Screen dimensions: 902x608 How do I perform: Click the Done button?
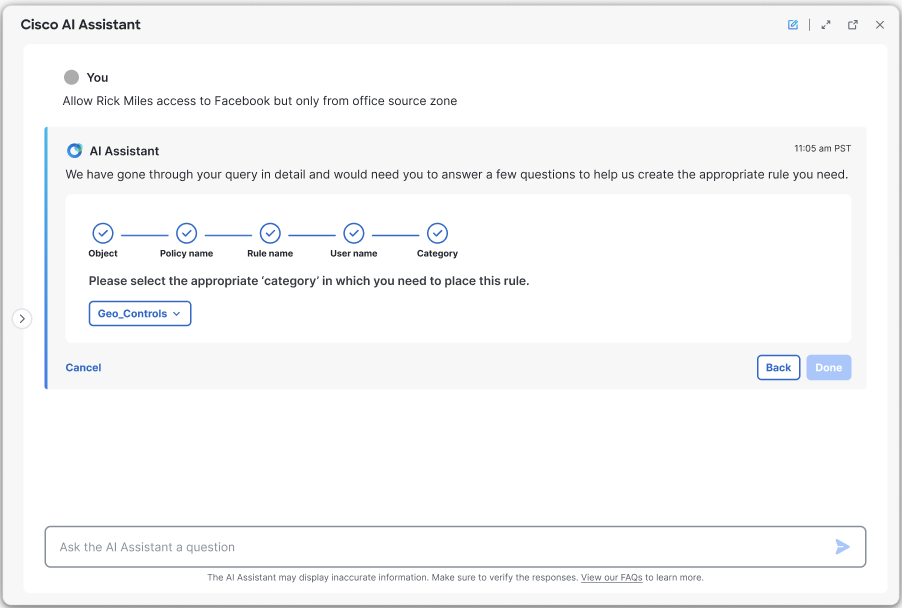[x=828, y=368]
